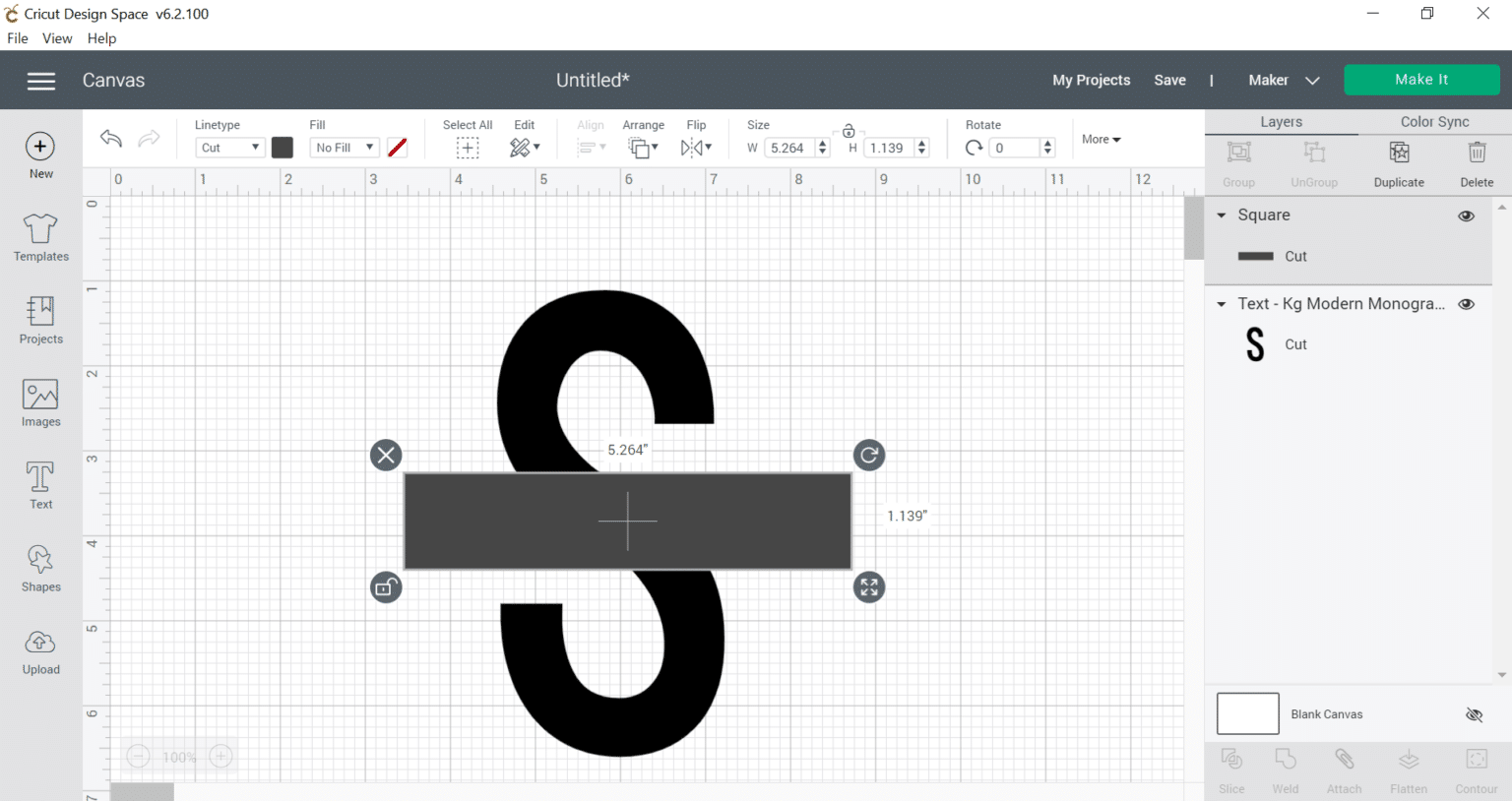Viewport: 1512px width, 801px height.
Task: Open the Shapes panel
Action: [39, 567]
